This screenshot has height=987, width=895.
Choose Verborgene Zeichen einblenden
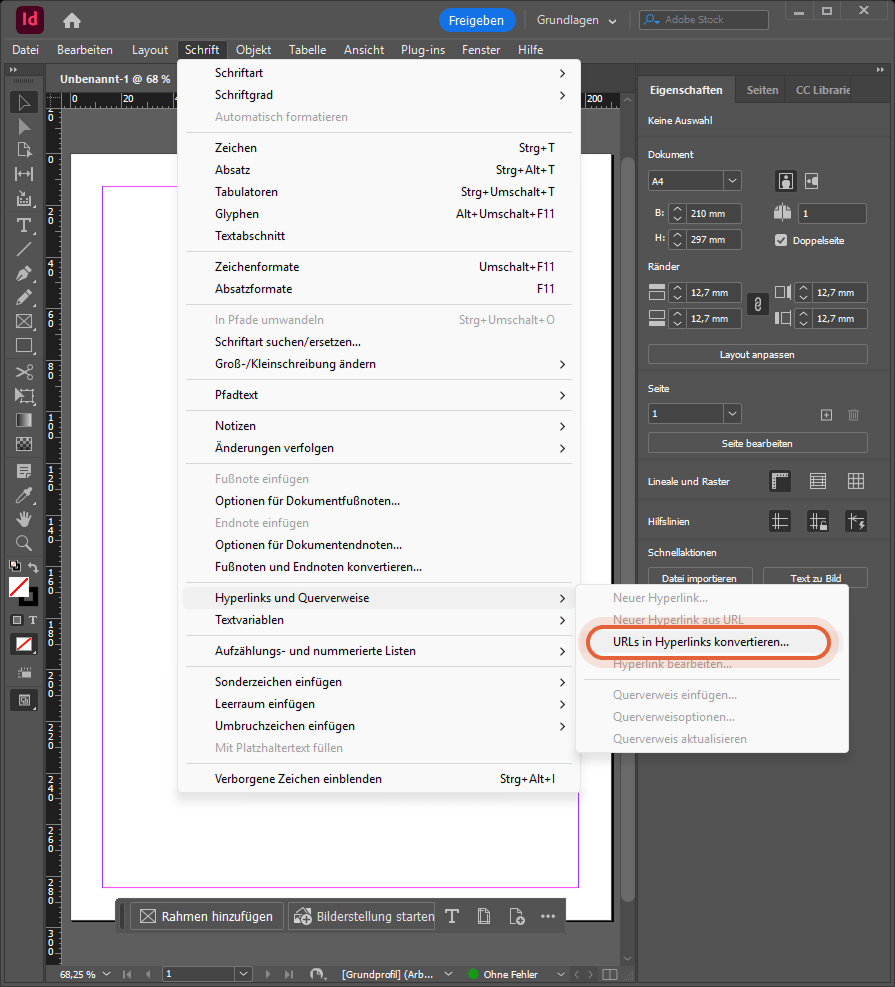(x=379, y=779)
